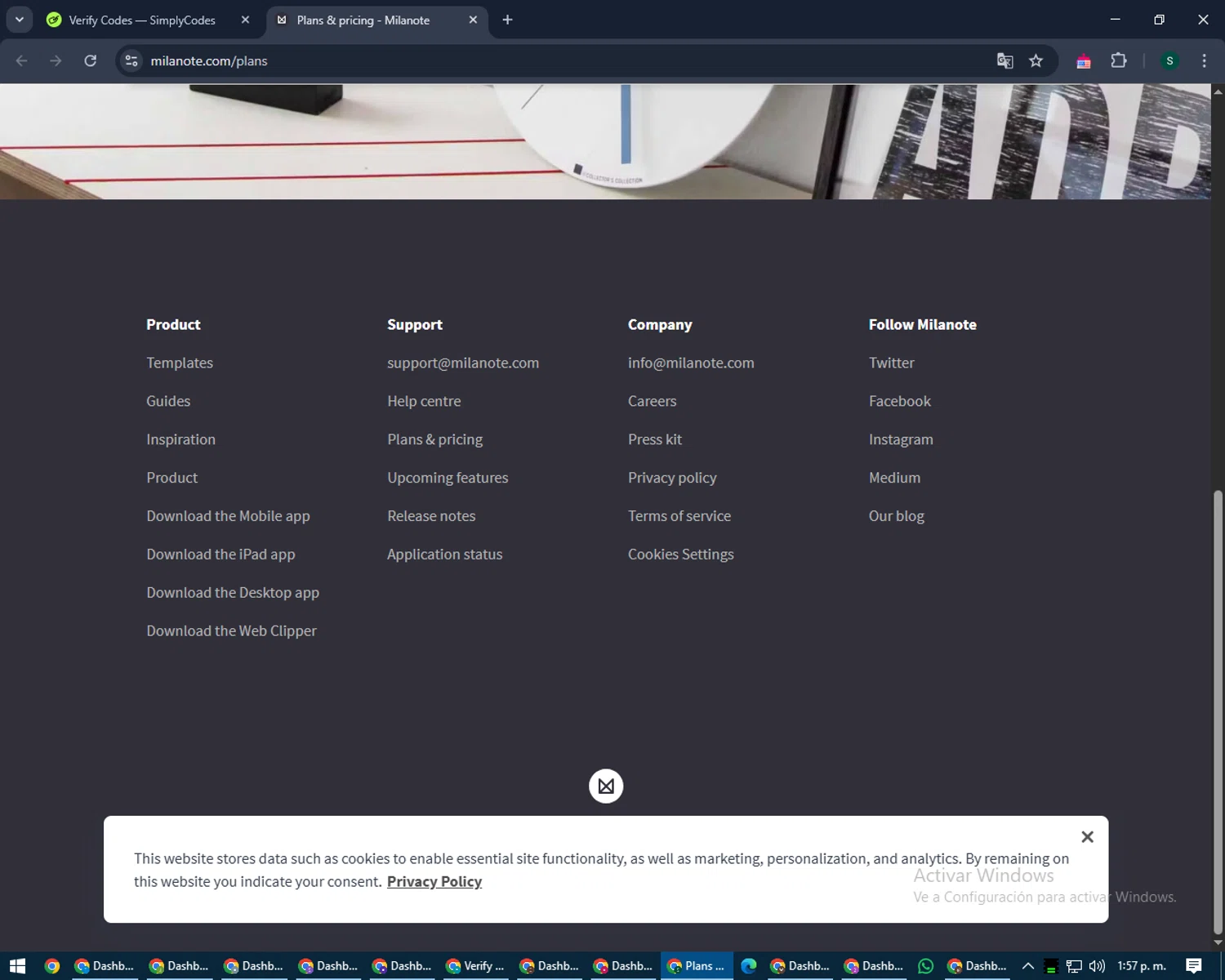
Task: Close the cookie consent banner
Action: 1087,836
